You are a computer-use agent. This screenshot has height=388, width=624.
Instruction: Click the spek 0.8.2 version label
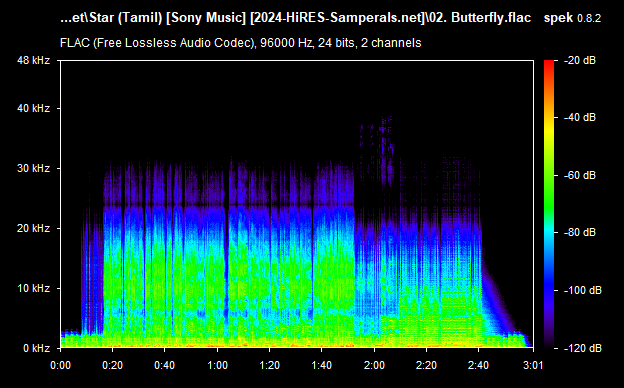point(572,18)
